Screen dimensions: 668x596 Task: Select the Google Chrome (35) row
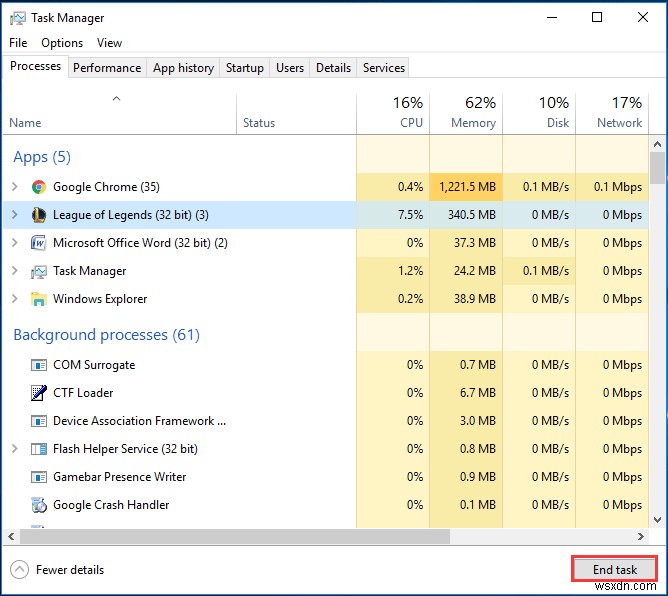(326, 187)
